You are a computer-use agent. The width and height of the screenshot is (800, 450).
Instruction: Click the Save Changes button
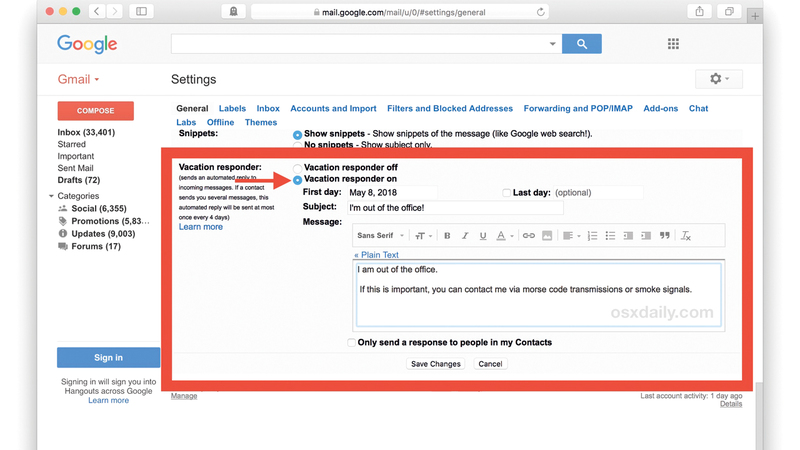click(436, 364)
